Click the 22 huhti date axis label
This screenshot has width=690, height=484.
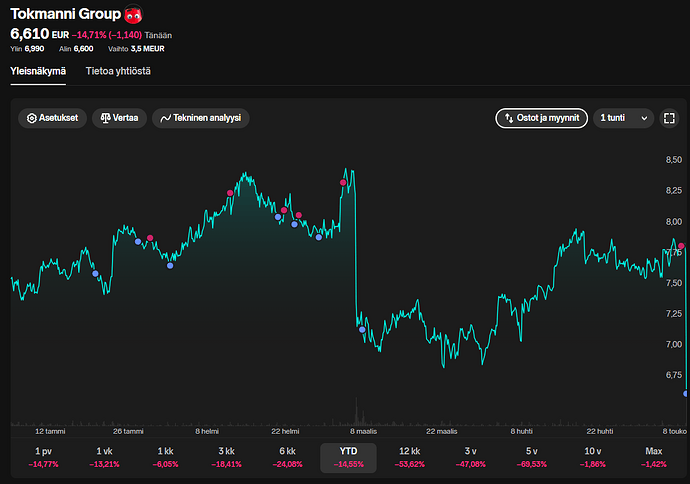pyautogui.click(x=600, y=431)
